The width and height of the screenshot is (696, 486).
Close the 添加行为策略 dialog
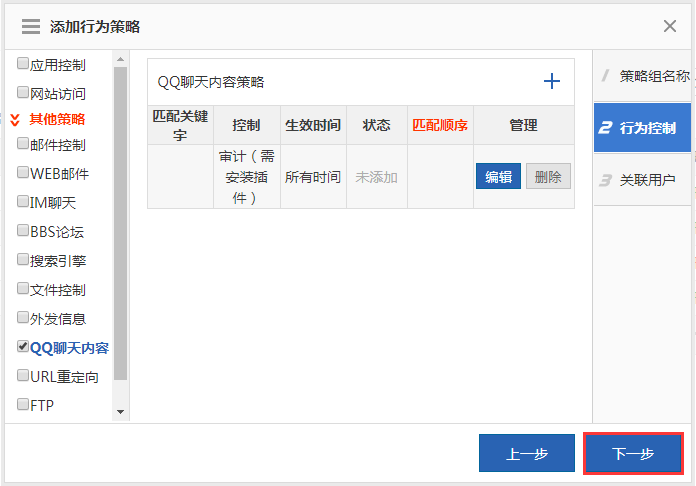coord(670,26)
